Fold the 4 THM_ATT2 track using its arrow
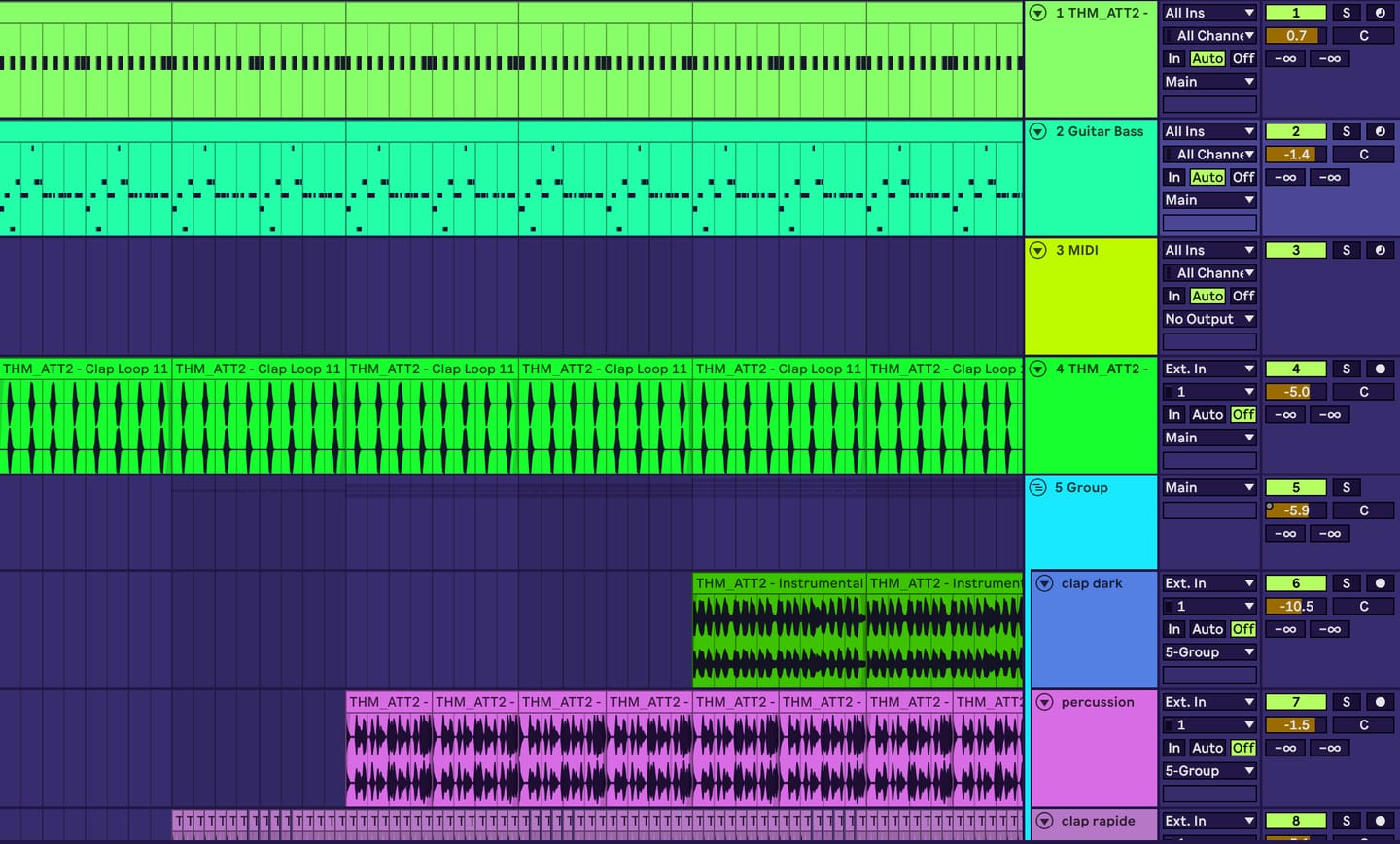1400x844 pixels. click(x=1037, y=369)
